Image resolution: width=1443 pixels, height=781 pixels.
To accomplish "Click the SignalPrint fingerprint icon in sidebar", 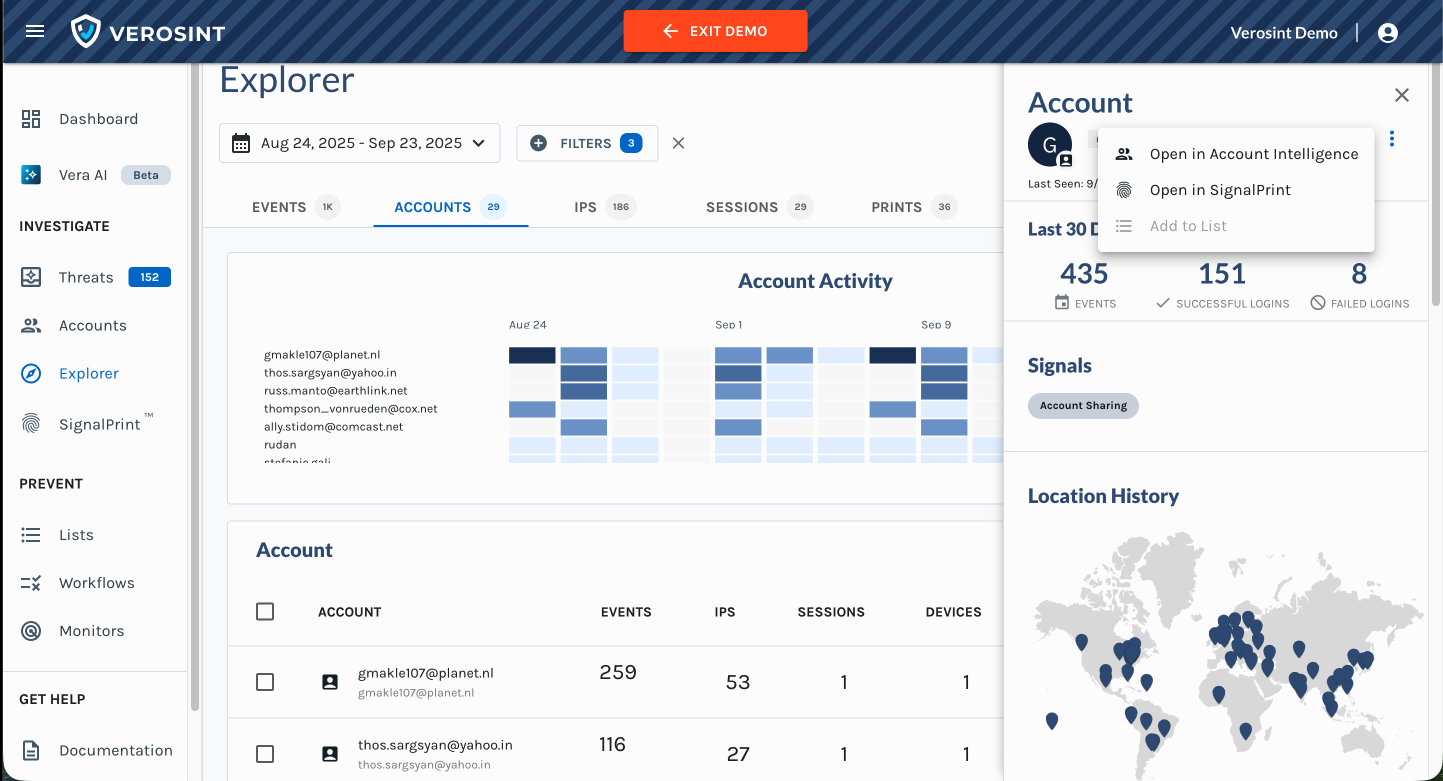I will coord(31,424).
